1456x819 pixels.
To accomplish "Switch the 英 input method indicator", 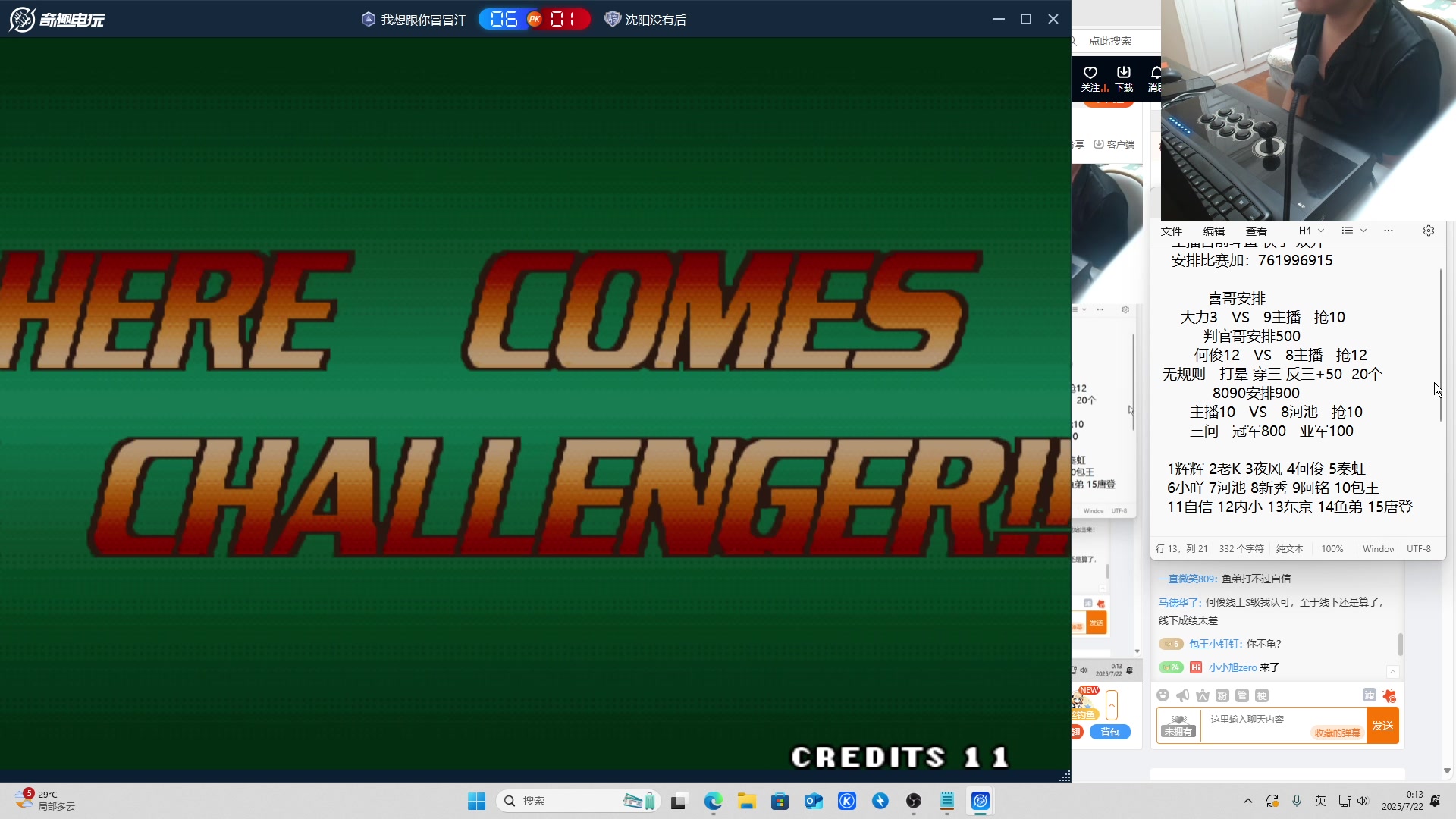I will click(1321, 801).
